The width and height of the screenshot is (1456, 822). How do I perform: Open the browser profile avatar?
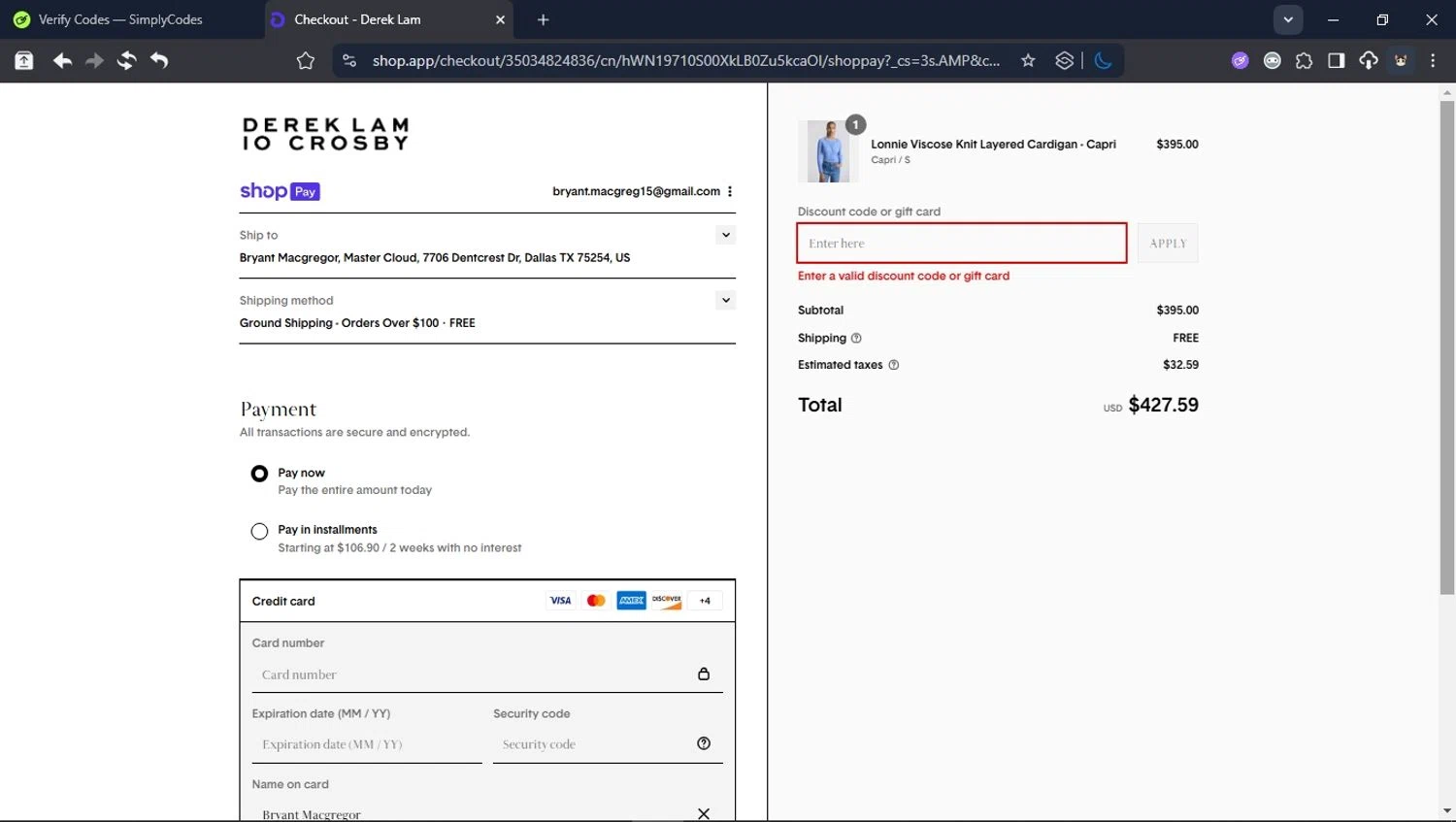point(1401,60)
